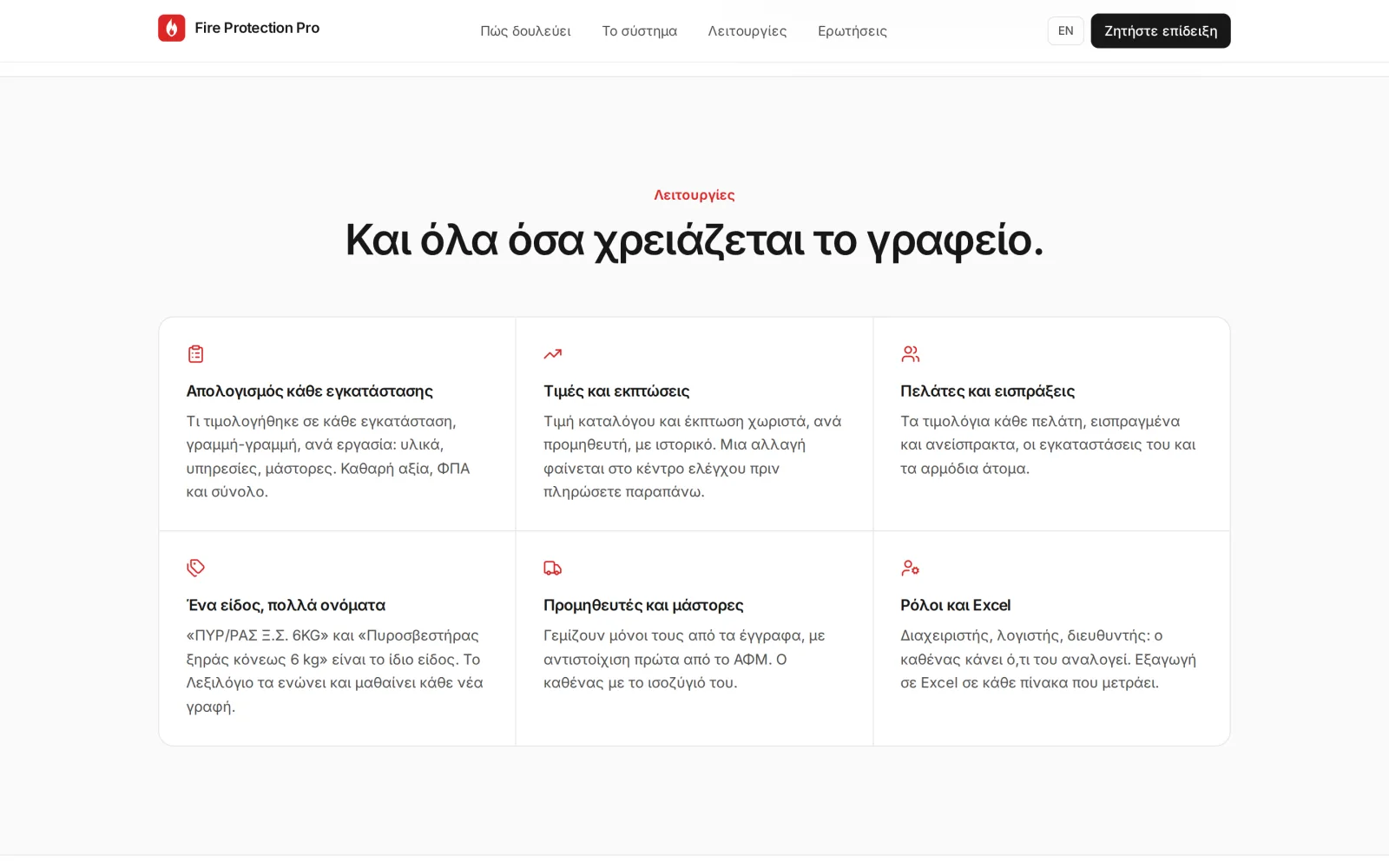
Task: Click the heading Τιμές και εκπτώσεις
Action: point(616,391)
